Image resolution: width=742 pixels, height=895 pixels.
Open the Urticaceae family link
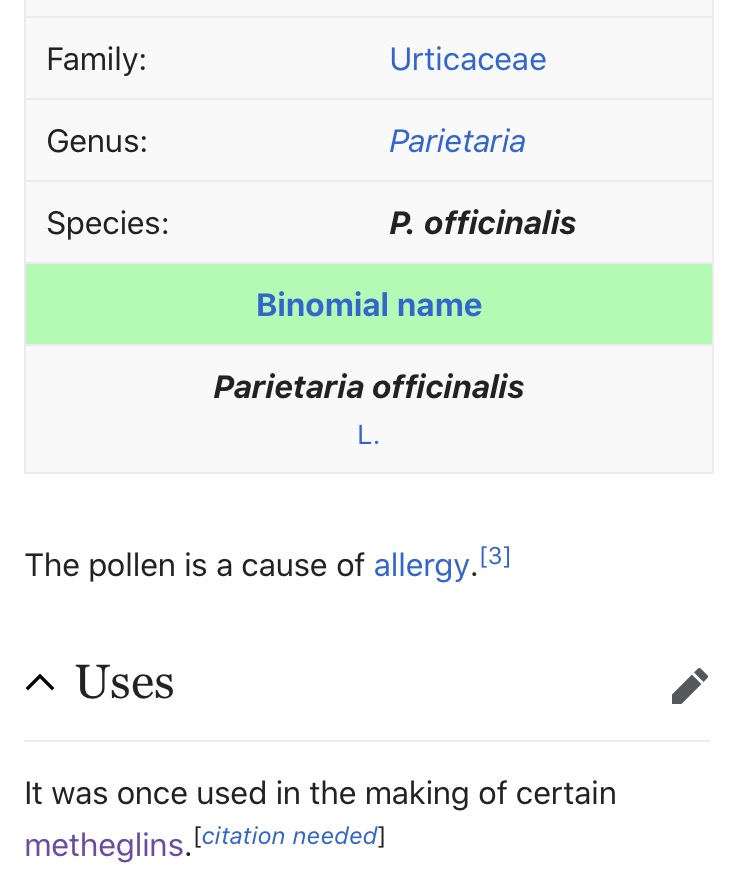[x=467, y=59]
